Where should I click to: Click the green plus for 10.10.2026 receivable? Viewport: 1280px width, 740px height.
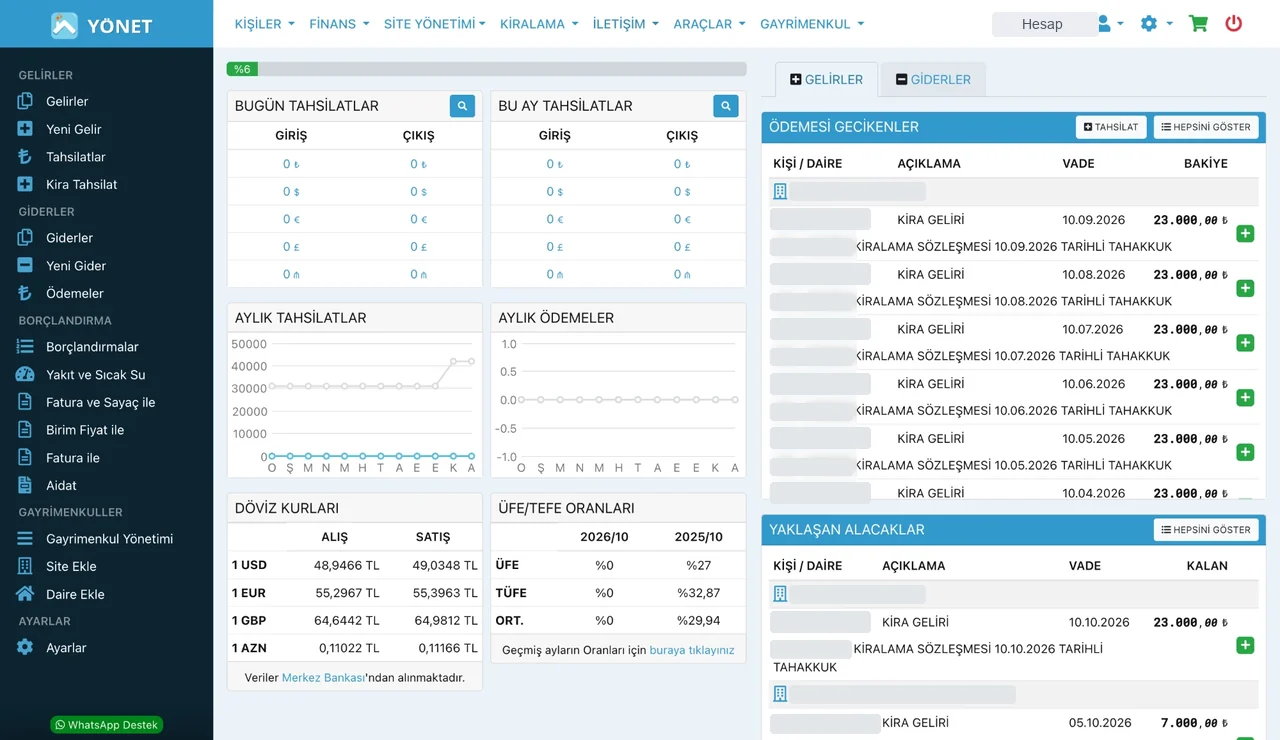[x=1245, y=645]
